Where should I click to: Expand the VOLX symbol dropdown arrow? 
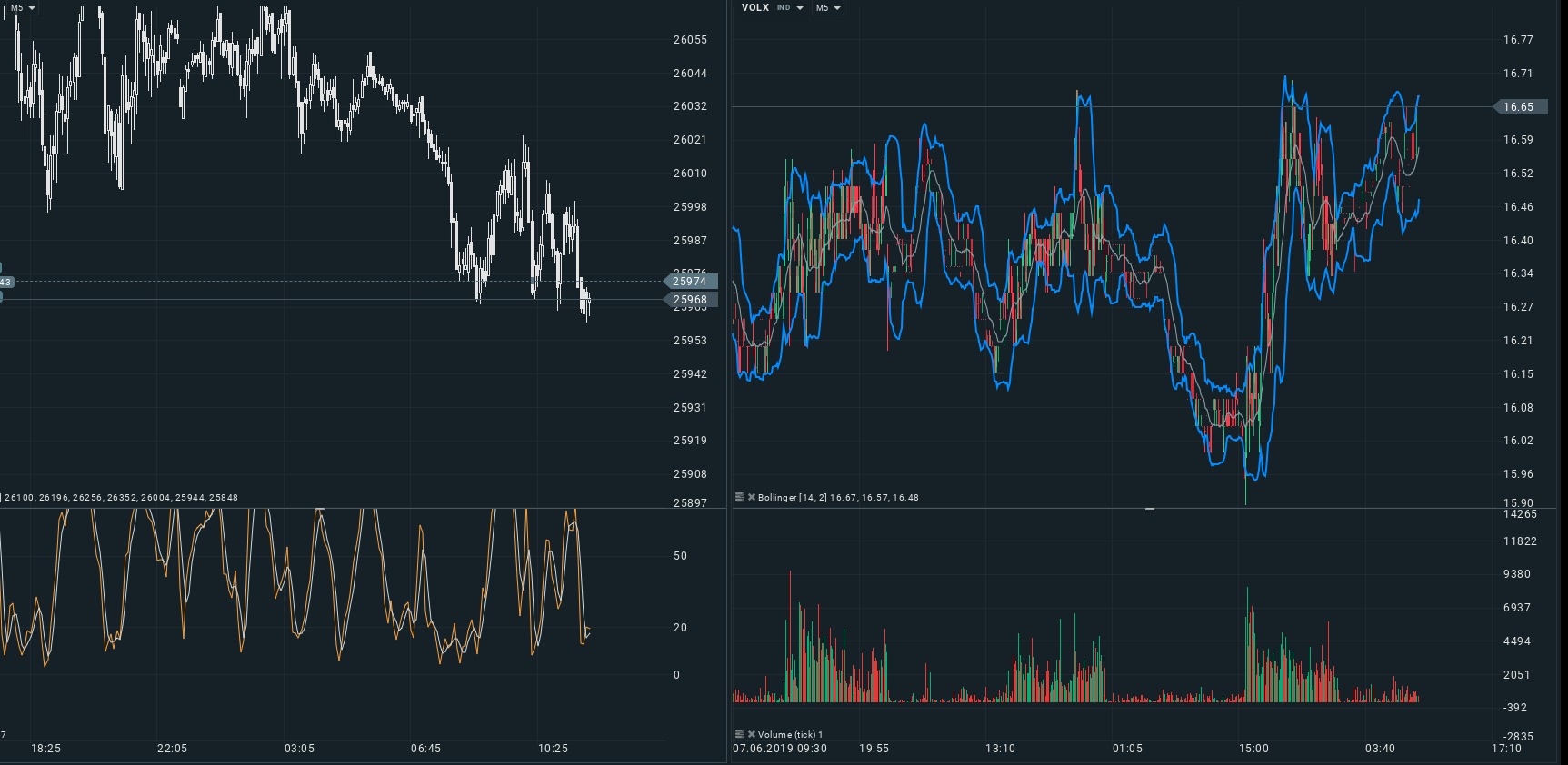point(800,8)
